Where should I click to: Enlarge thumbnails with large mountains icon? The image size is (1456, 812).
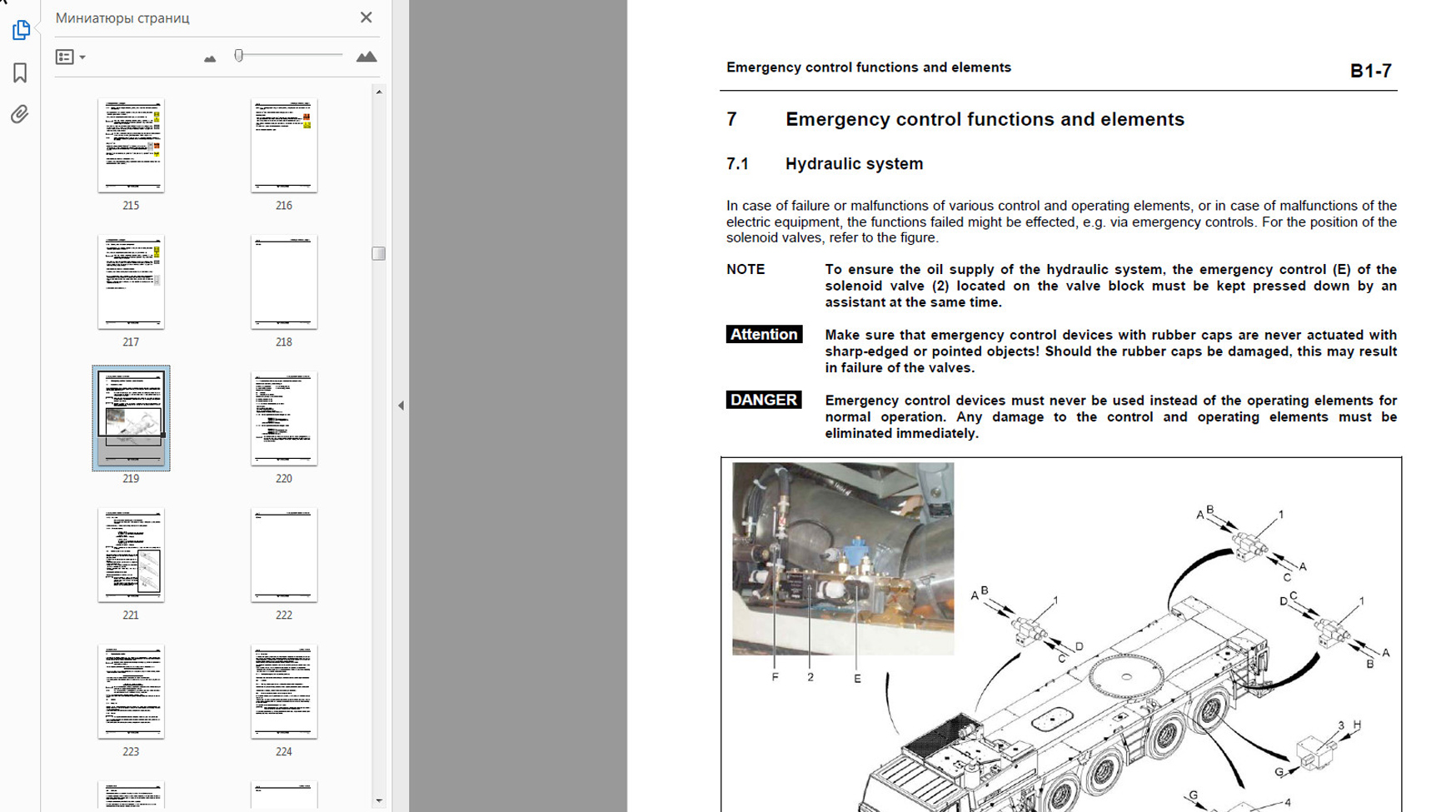(366, 57)
